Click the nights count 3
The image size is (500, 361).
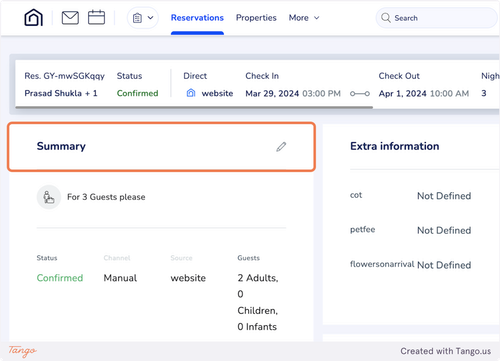(484, 93)
